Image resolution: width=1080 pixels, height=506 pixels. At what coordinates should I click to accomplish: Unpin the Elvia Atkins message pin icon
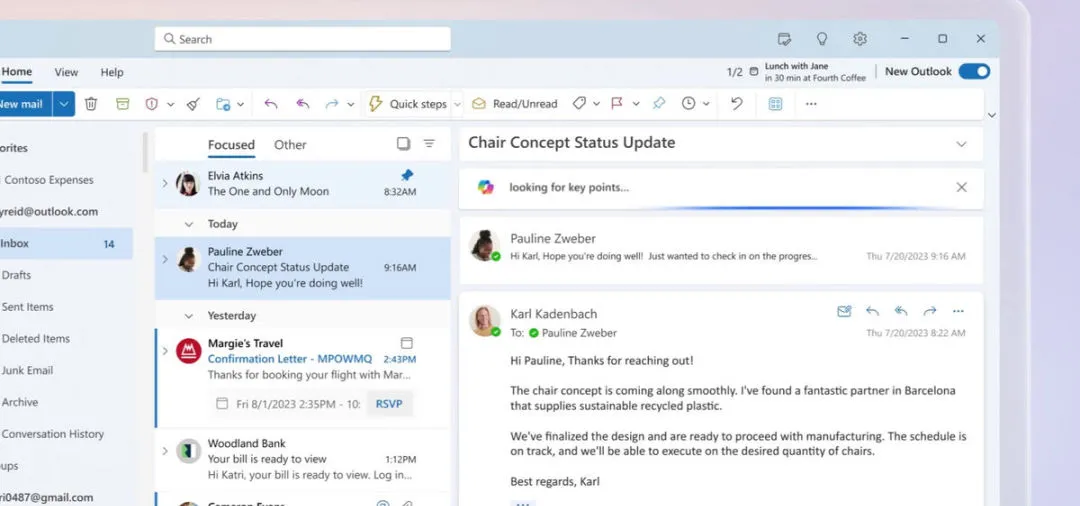(x=407, y=176)
